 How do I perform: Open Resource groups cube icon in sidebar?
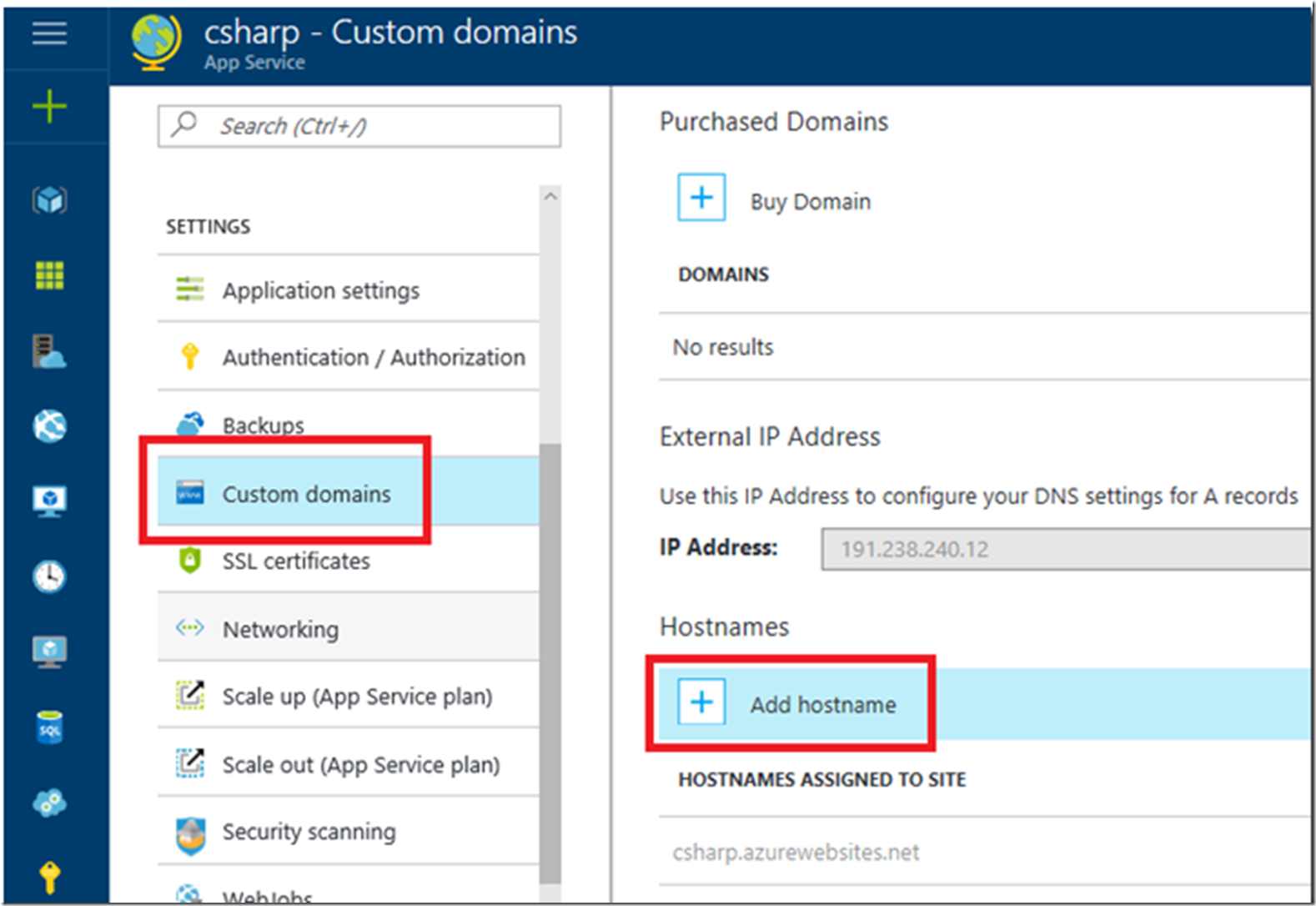49,200
